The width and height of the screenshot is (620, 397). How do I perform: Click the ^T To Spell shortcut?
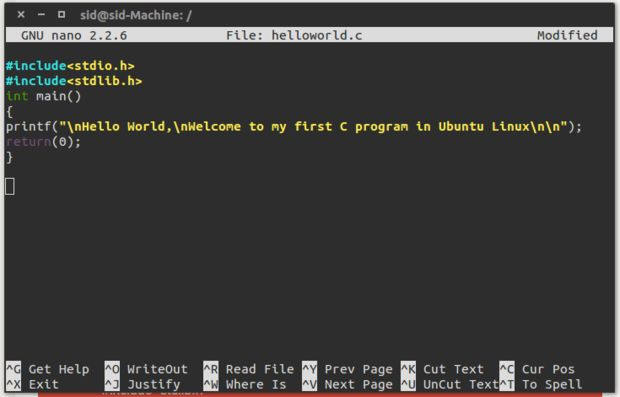click(541, 384)
